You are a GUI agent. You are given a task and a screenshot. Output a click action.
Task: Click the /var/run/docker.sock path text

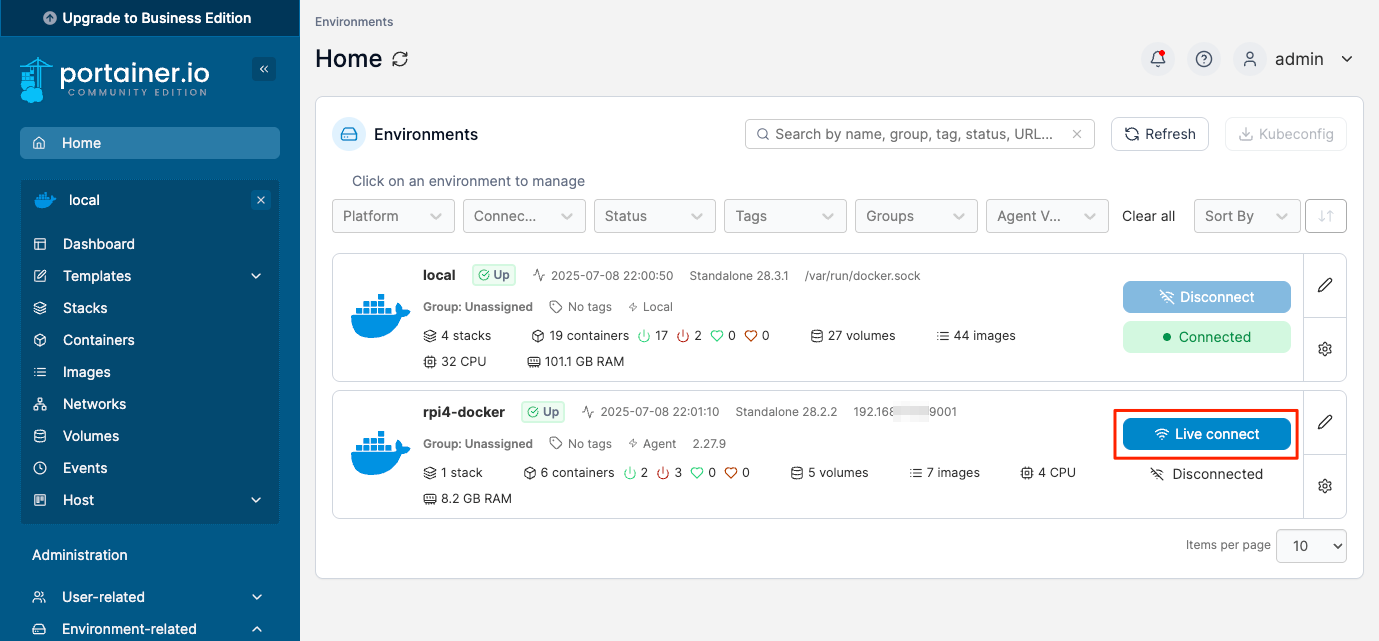863,275
